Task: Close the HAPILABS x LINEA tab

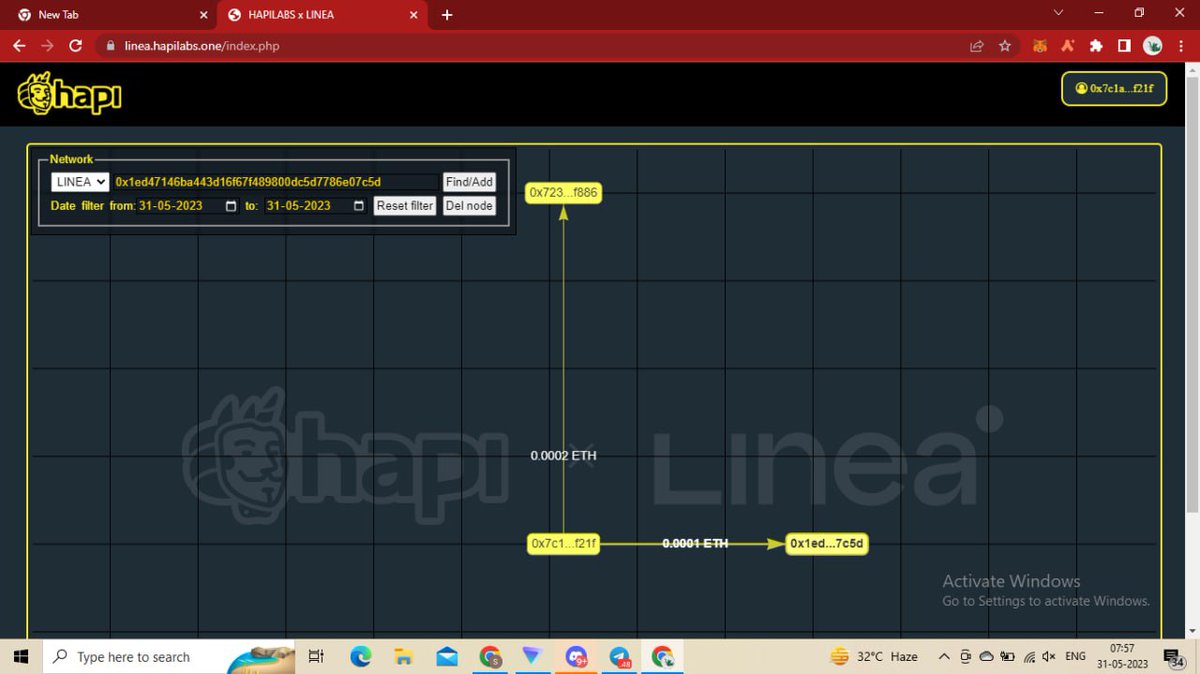Action: pos(413,15)
